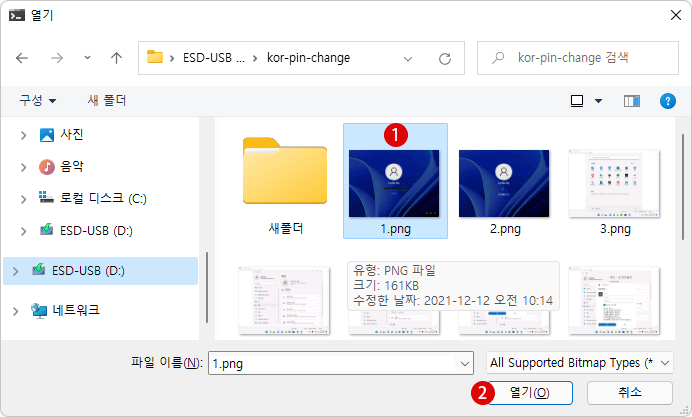Viewport: 692px width, 417px height.
Task: Refresh the current folder
Action: click(x=445, y=58)
